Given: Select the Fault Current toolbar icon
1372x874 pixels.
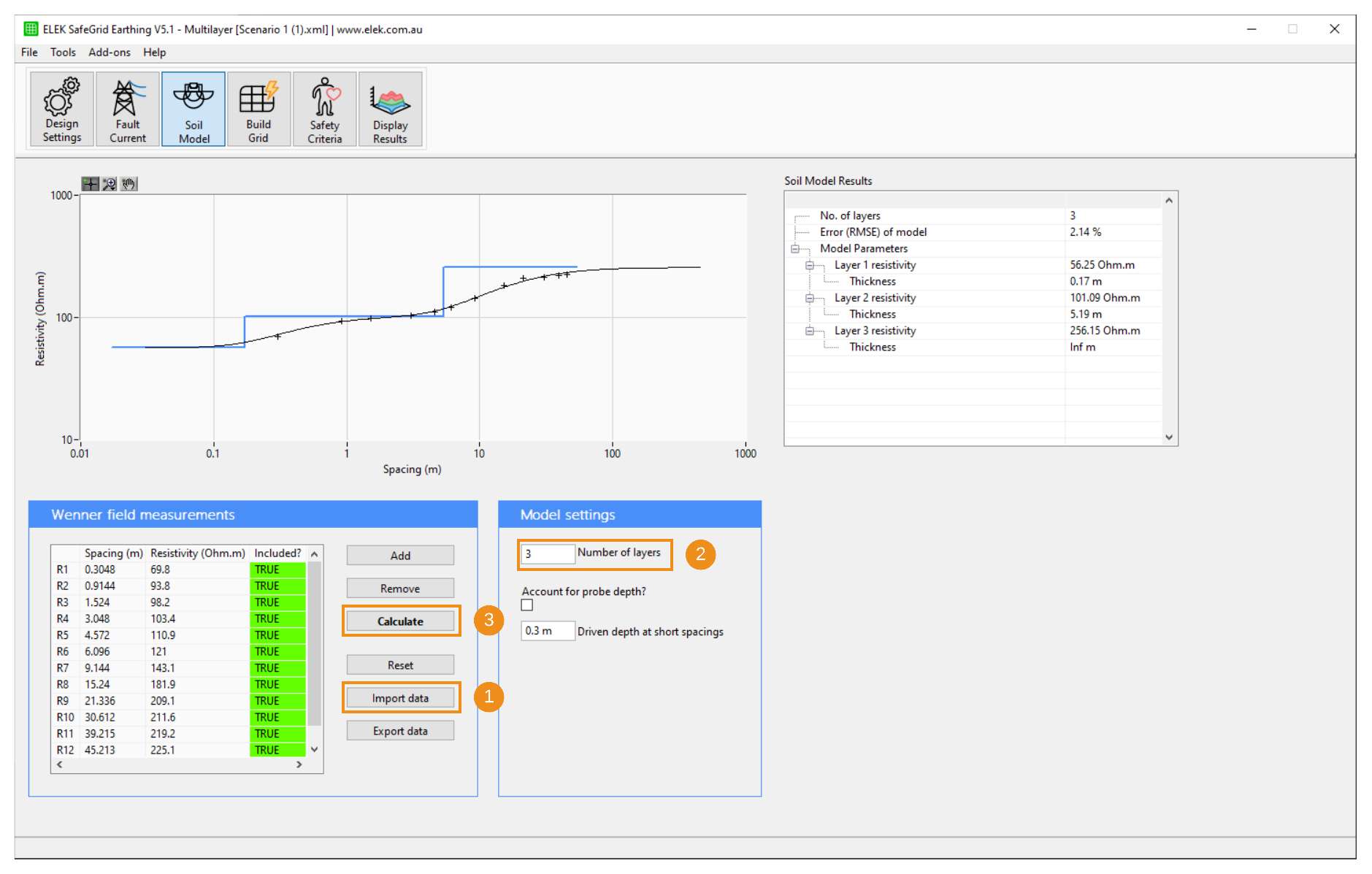Looking at the screenshot, I should [x=127, y=108].
